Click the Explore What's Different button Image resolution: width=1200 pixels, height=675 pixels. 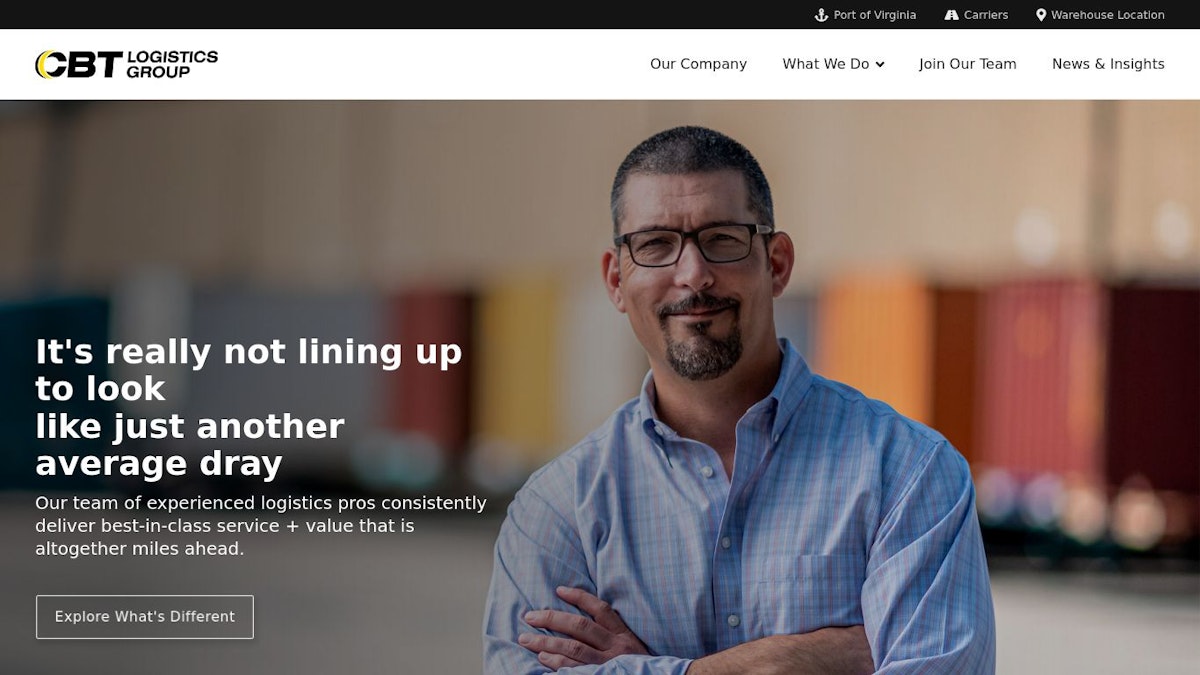(145, 617)
